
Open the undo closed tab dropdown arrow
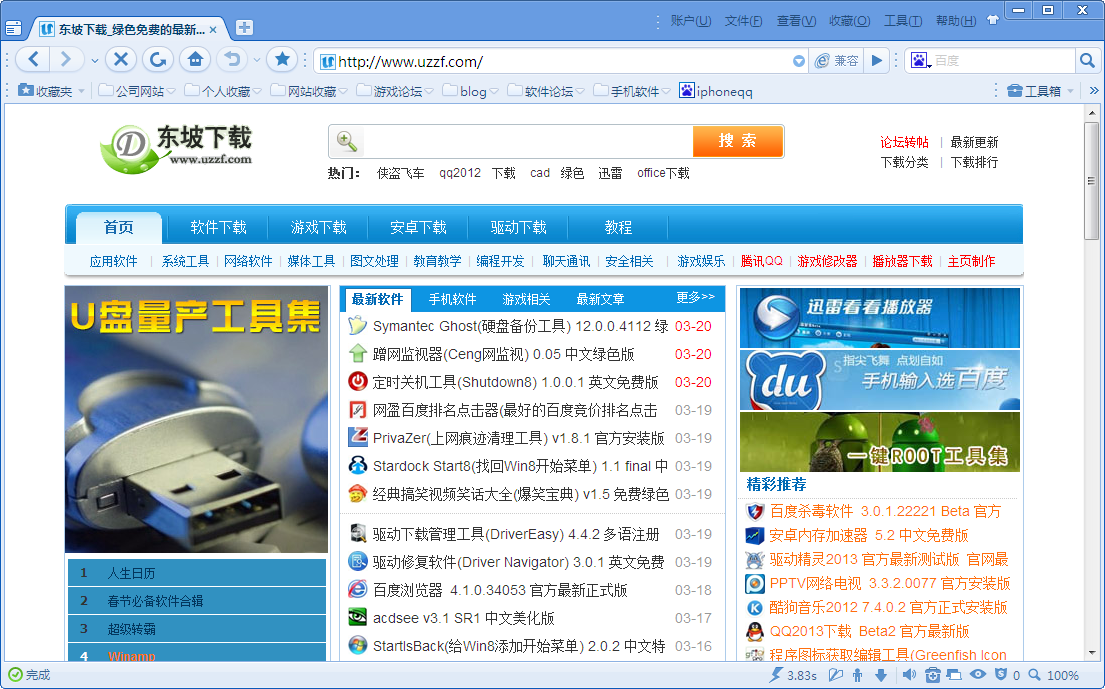(257, 61)
